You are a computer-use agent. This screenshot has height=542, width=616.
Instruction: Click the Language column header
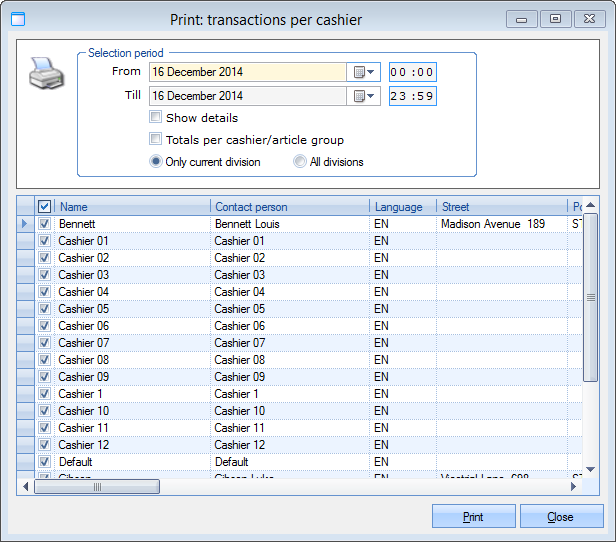[403, 207]
